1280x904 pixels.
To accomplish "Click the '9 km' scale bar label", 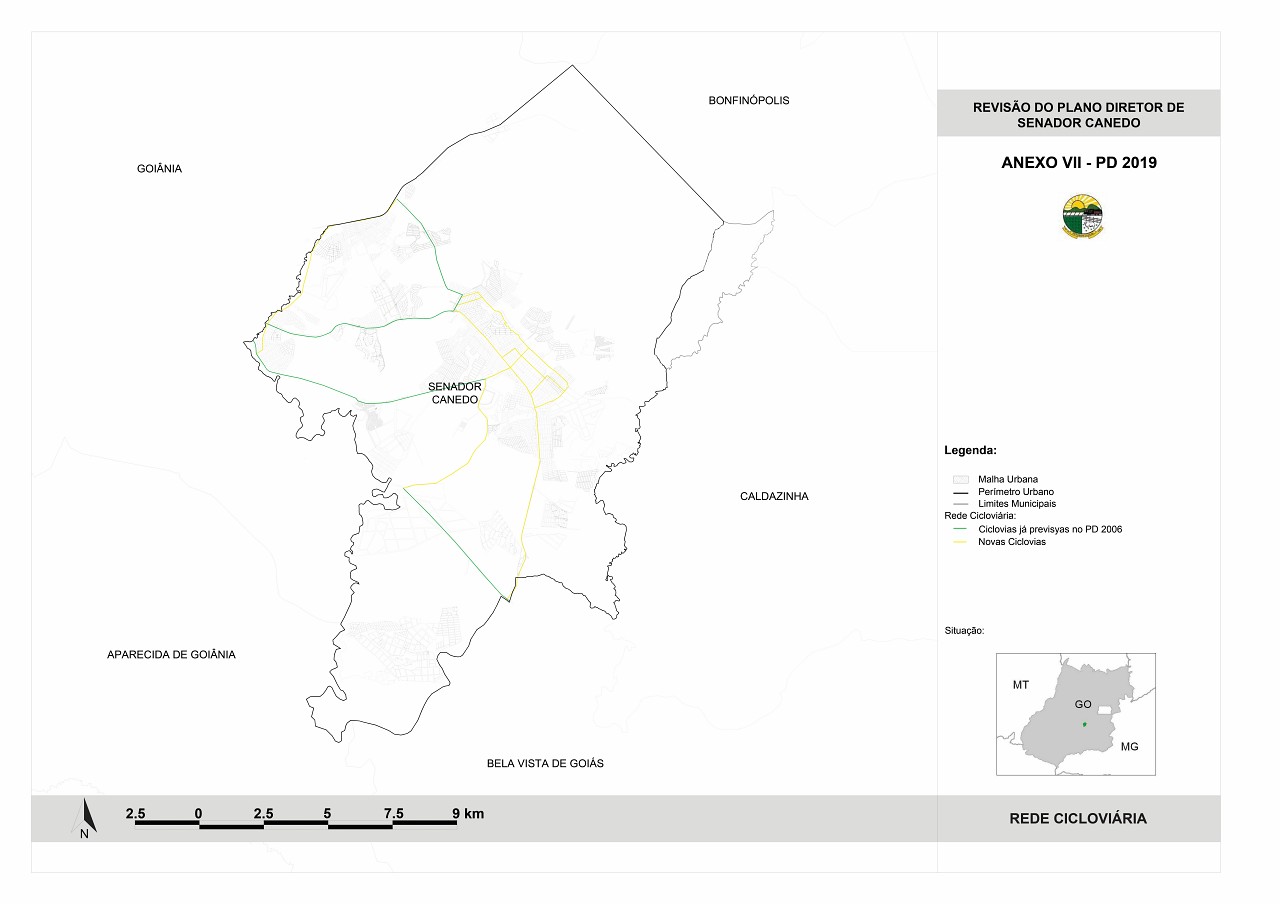I will click(468, 814).
